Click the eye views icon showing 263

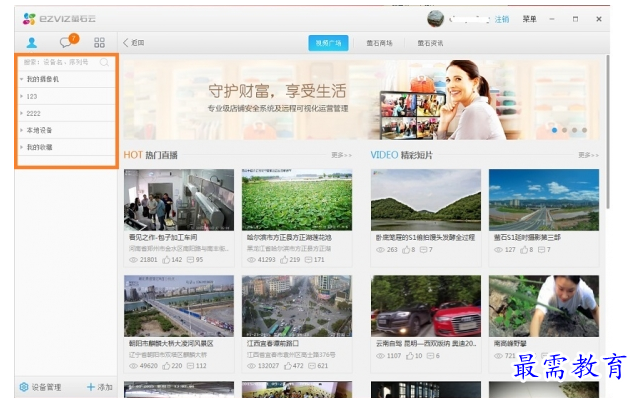pos(380,250)
